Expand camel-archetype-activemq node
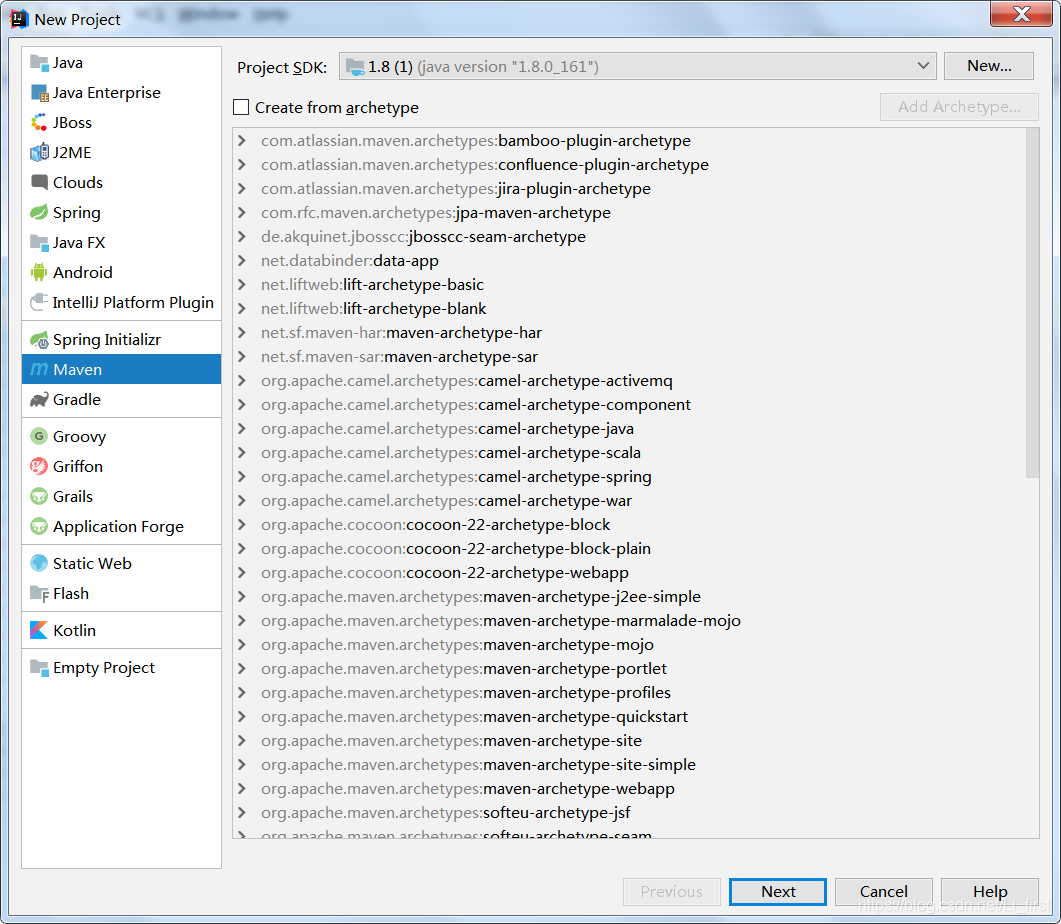 (x=242, y=380)
